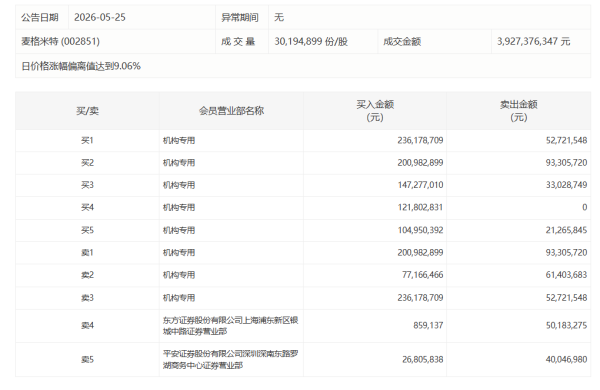
Task: Select 52,721,548 in the 卖3 row
Action: [x=566, y=298]
